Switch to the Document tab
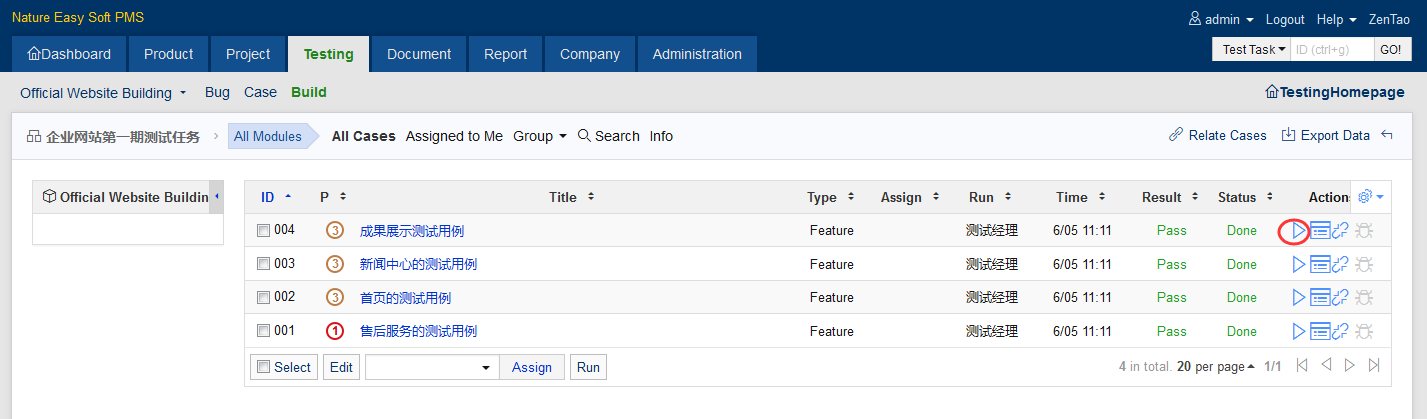The width and height of the screenshot is (1427, 419). tap(418, 54)
